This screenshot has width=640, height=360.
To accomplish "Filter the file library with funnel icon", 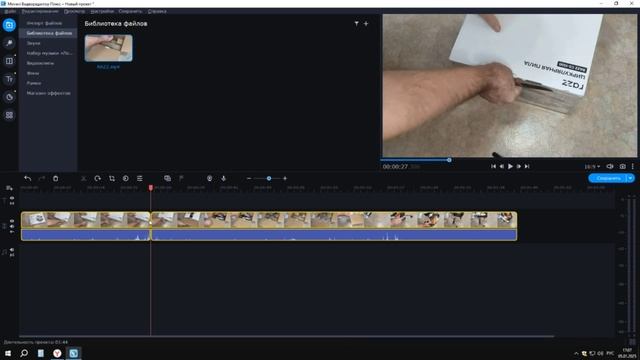I will [x=356, y=24].
